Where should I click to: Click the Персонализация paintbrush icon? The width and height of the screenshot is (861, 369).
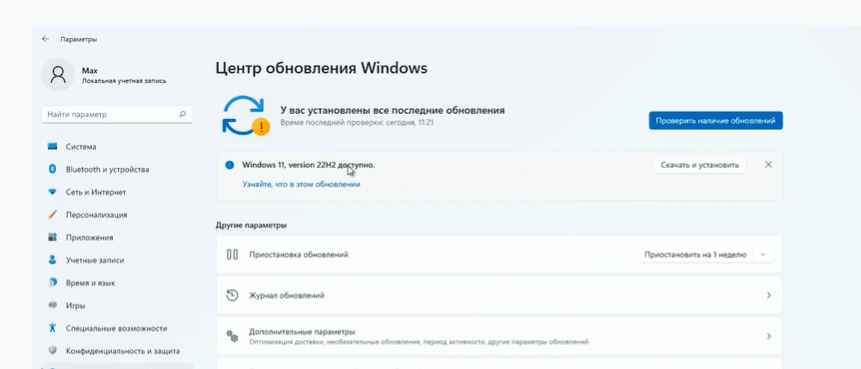(53, 215)
